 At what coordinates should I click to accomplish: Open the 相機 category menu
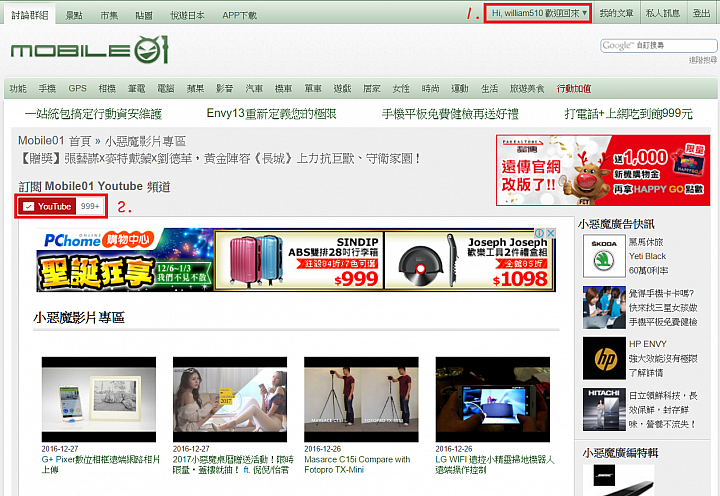click(x=107, y=88)
